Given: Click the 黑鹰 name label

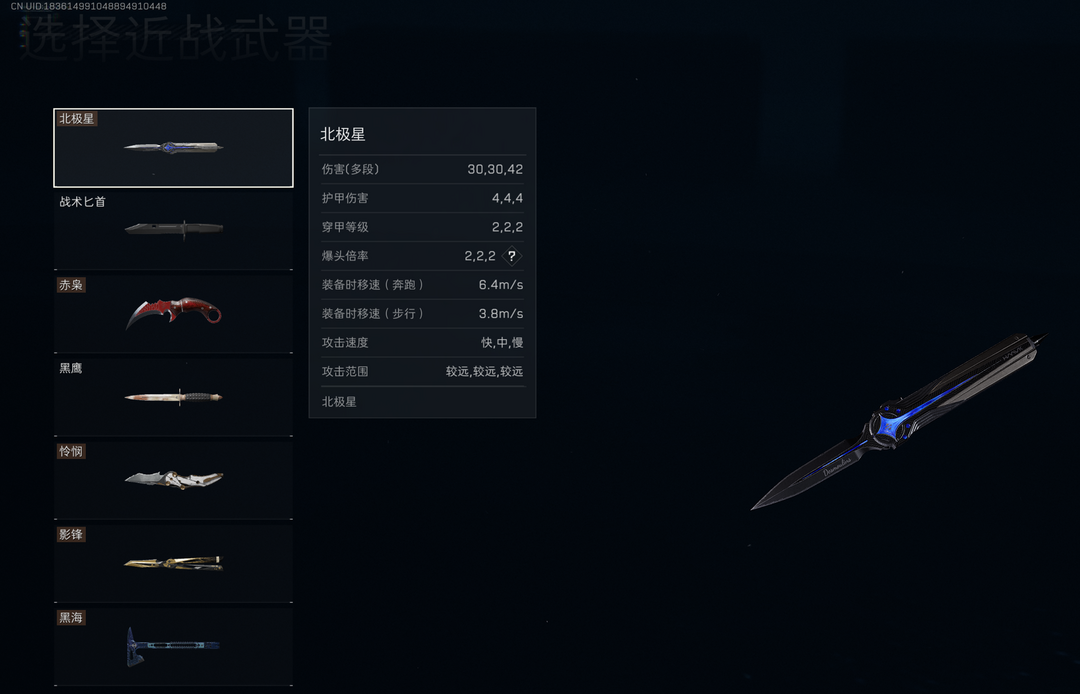Looking at the screenshot, I should [x=70, y=368].
